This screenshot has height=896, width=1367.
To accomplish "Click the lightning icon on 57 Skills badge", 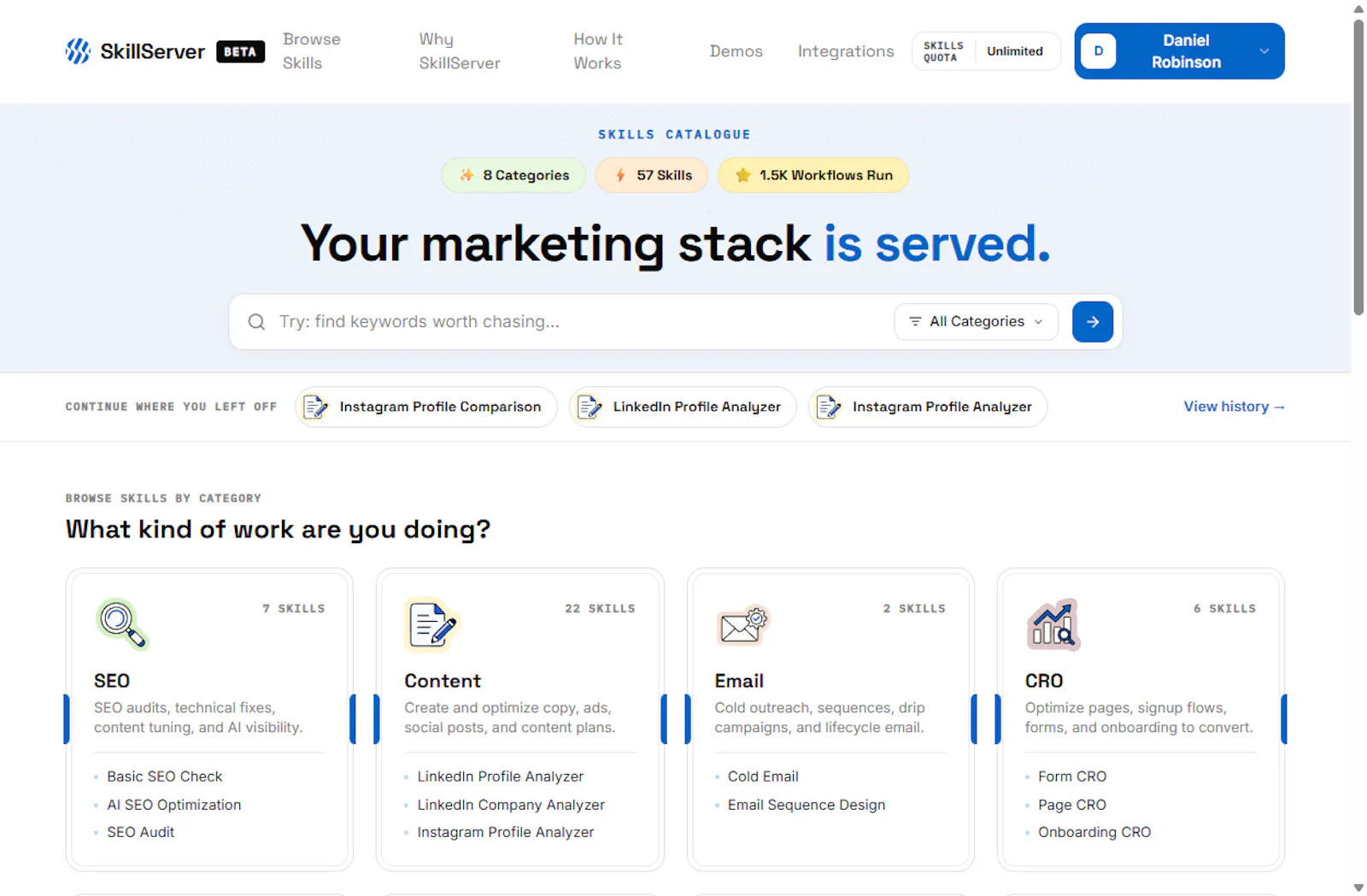I will [x=620, y=175].
